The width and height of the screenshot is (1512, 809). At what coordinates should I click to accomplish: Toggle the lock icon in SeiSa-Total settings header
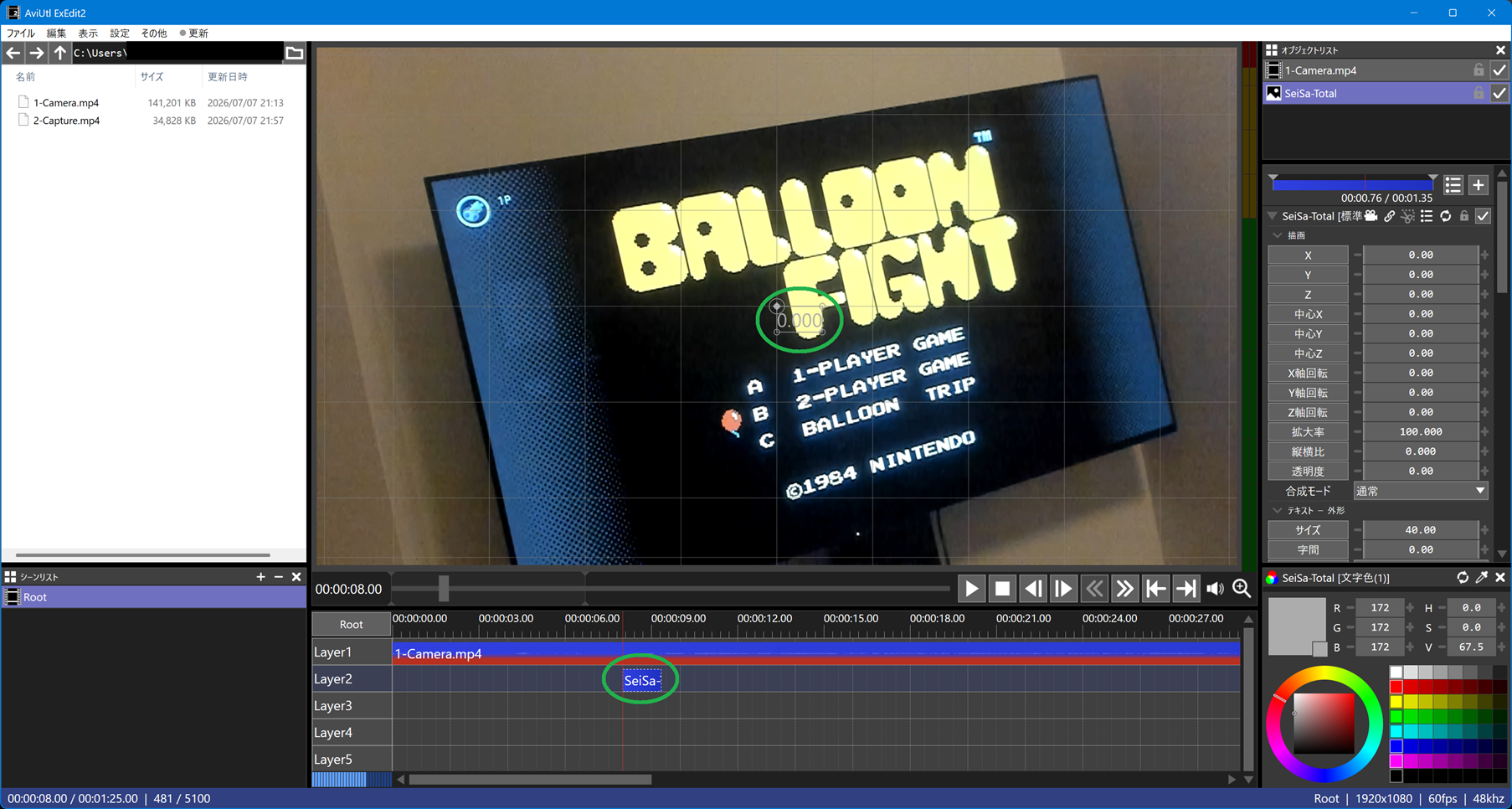(x=1464, y=216)
